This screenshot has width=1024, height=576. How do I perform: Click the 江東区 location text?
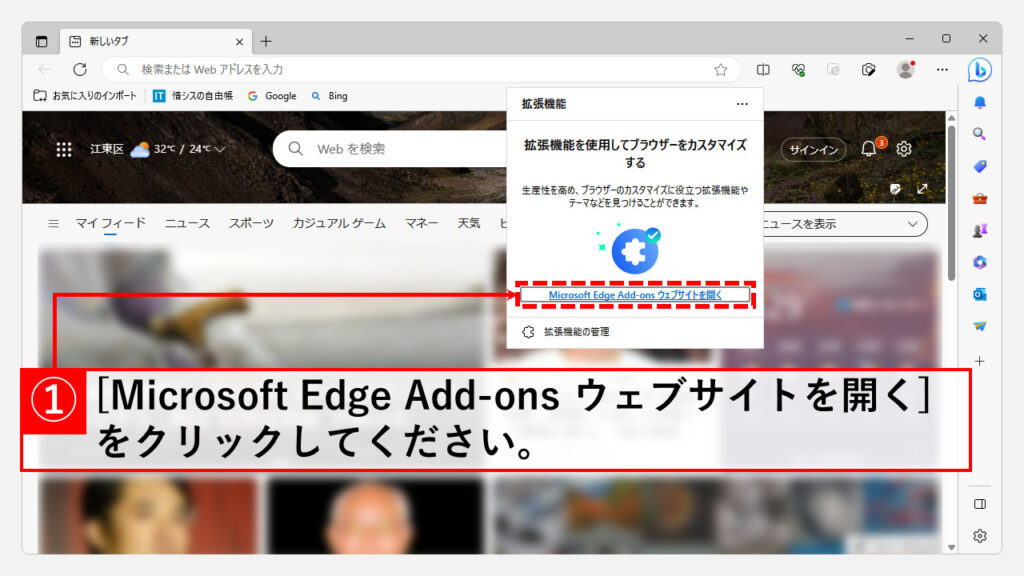(x=106, y=149)
